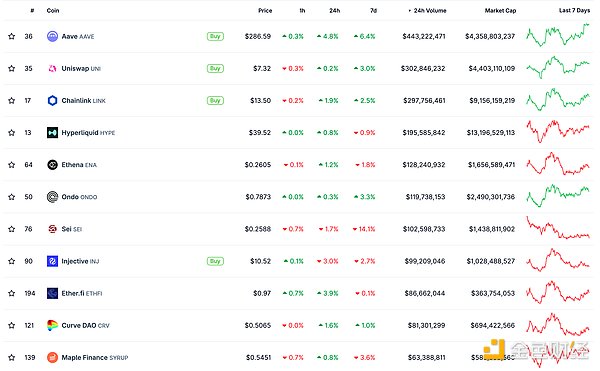Open the Ether.fi ETHFI coin link

[82, 293]
